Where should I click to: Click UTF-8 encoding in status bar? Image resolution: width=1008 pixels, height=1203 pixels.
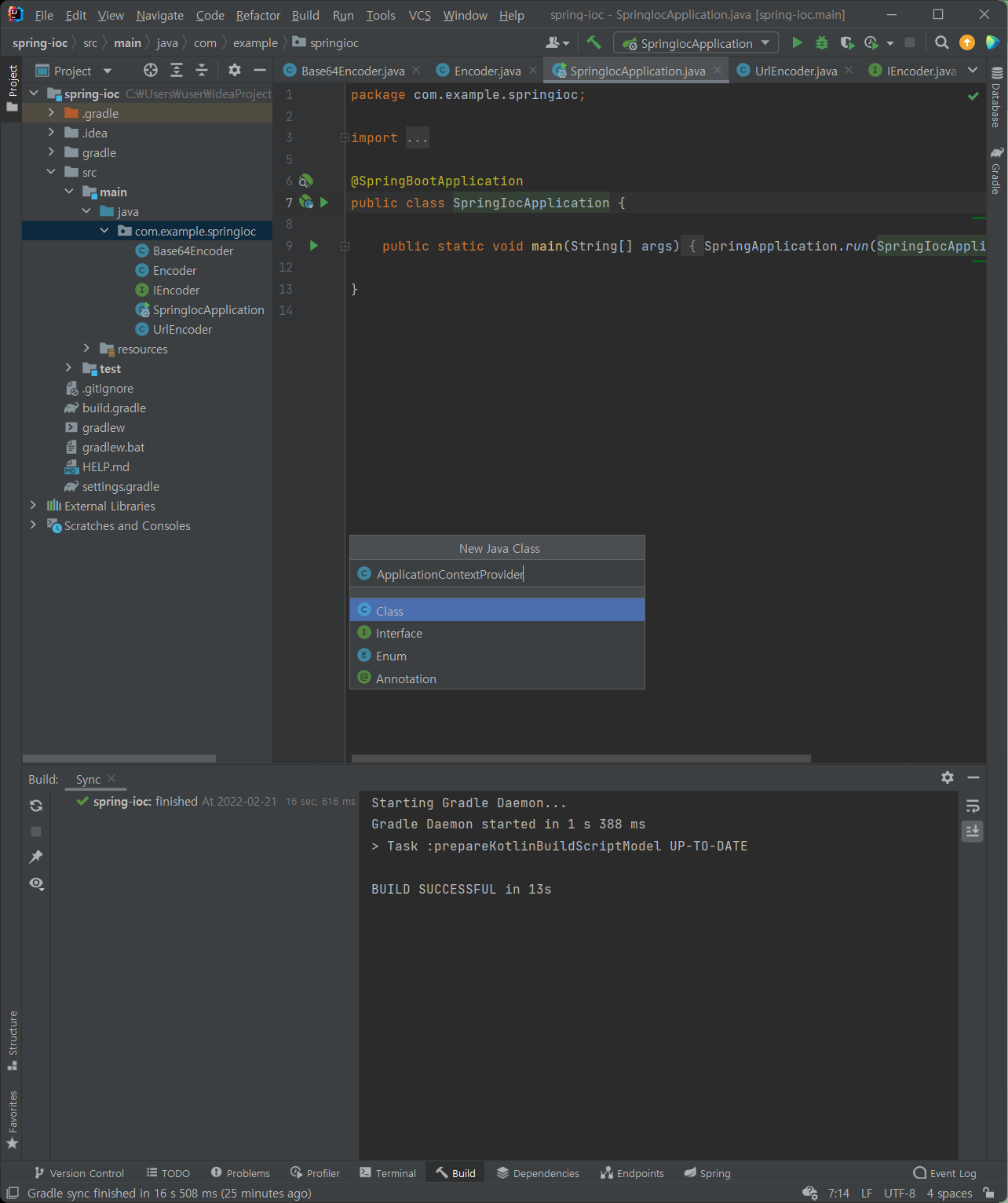[x=900, y=1194]
